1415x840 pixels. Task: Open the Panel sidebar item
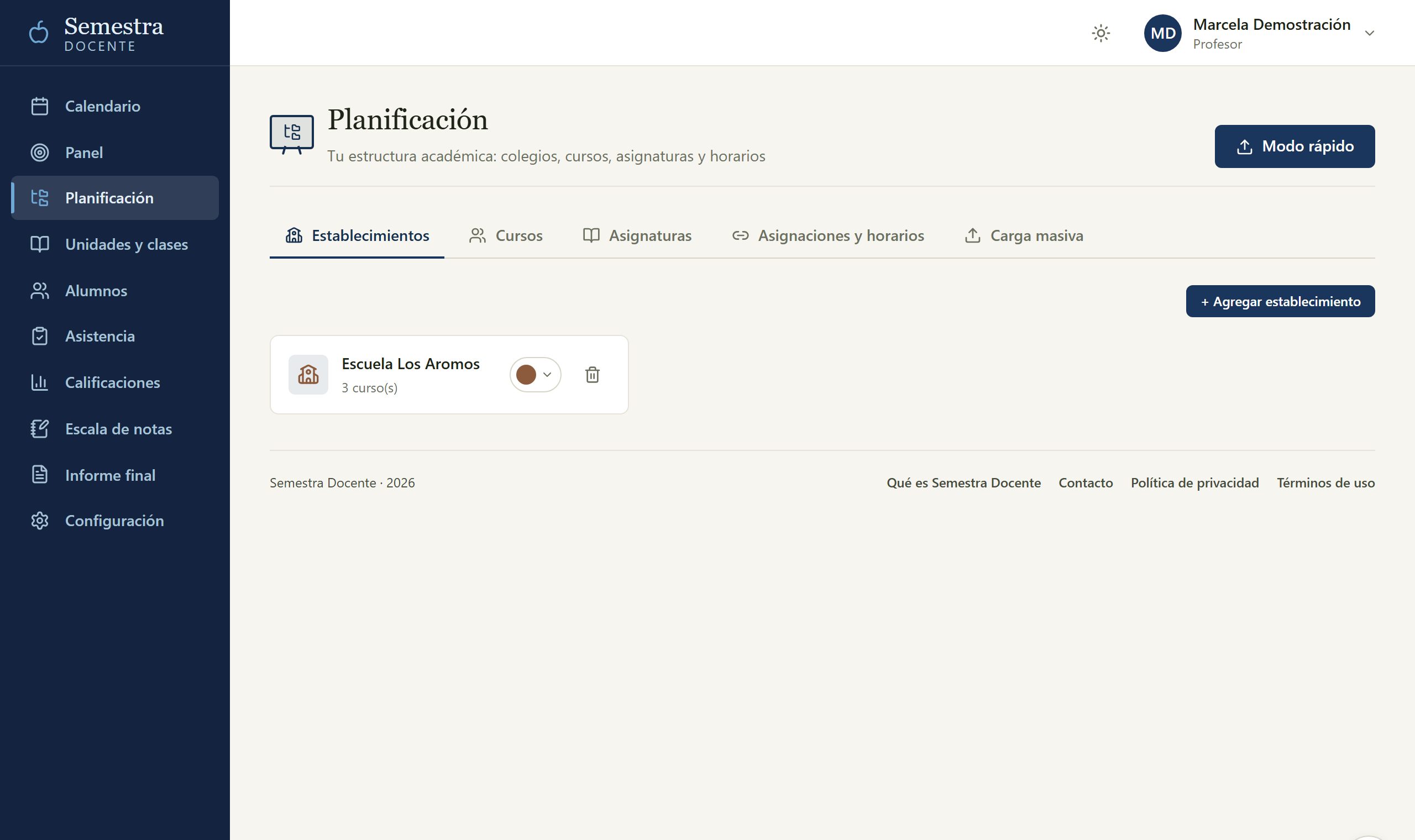click(x=115, y=153)
